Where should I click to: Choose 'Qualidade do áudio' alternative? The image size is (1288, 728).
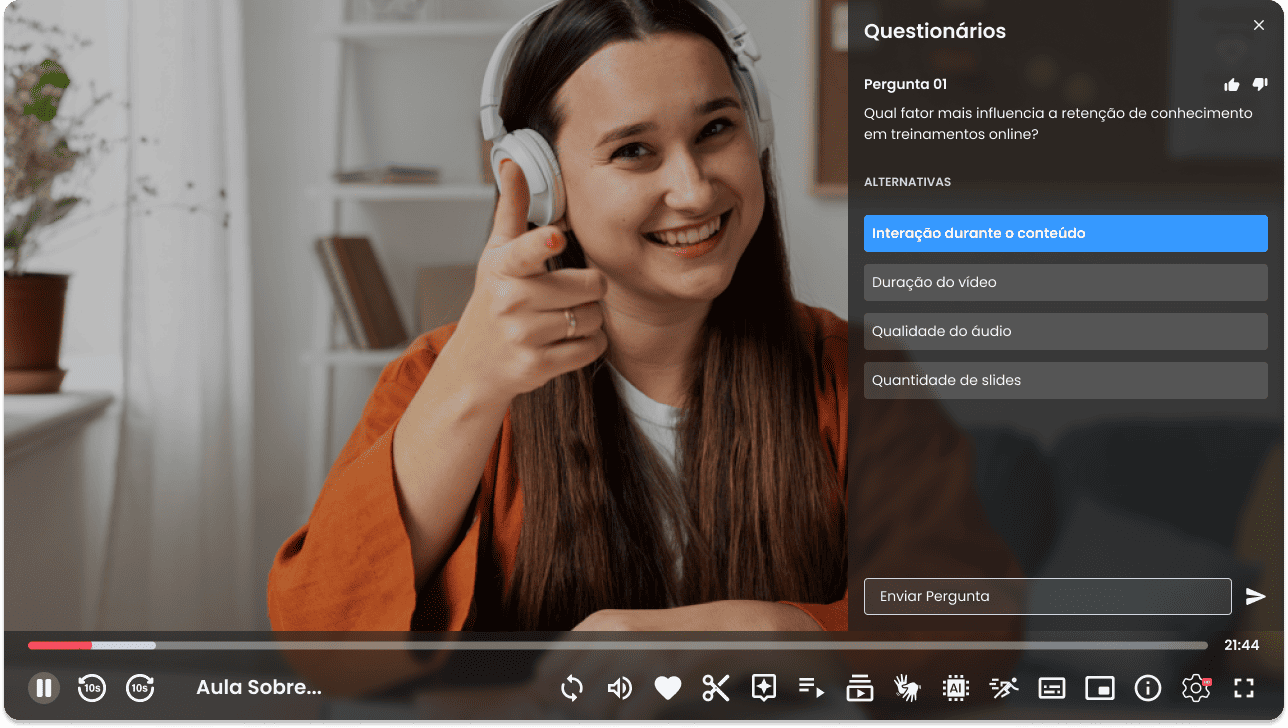click(x=1065, y=331)
